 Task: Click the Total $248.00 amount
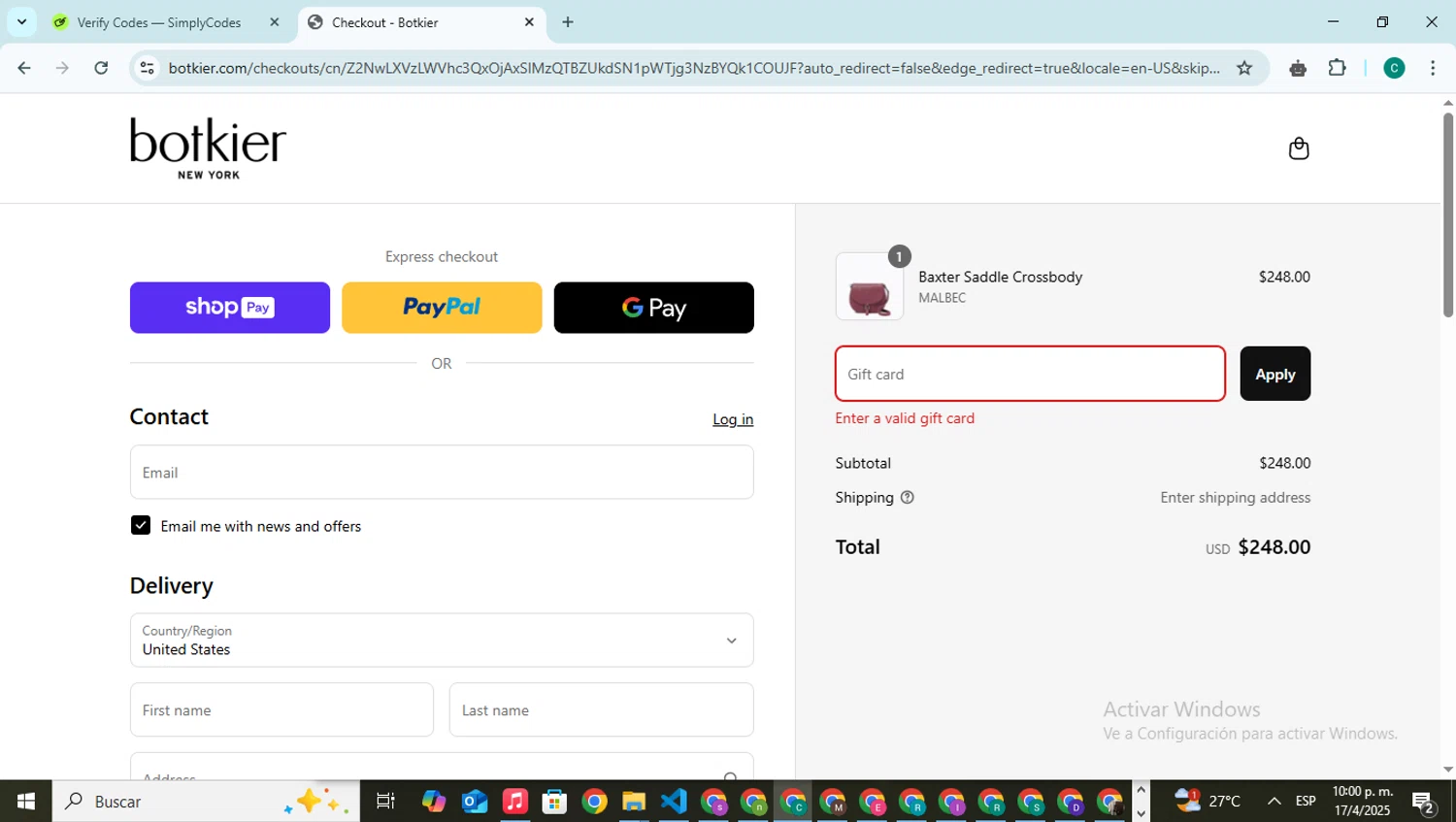1274,547
